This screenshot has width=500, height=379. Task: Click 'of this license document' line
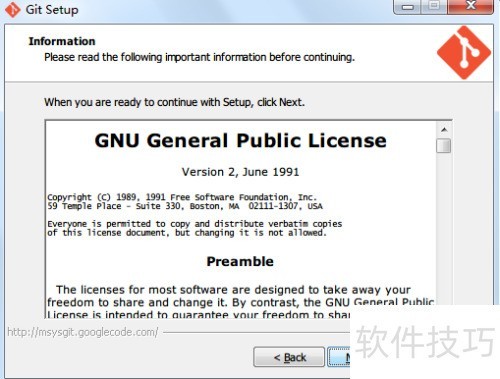pyautogui.click(x=187, y=233)
